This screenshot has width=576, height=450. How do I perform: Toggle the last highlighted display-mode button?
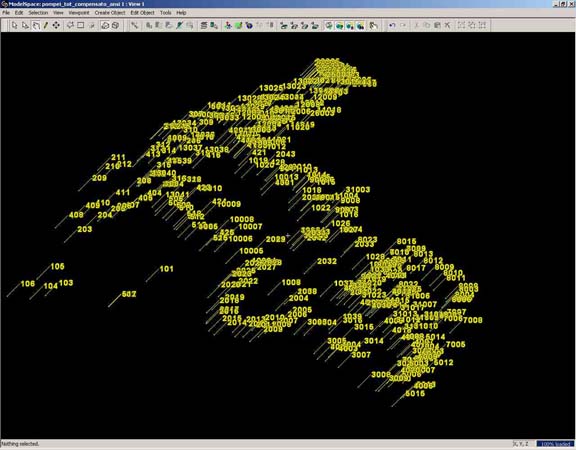click(x=360, y=25)
